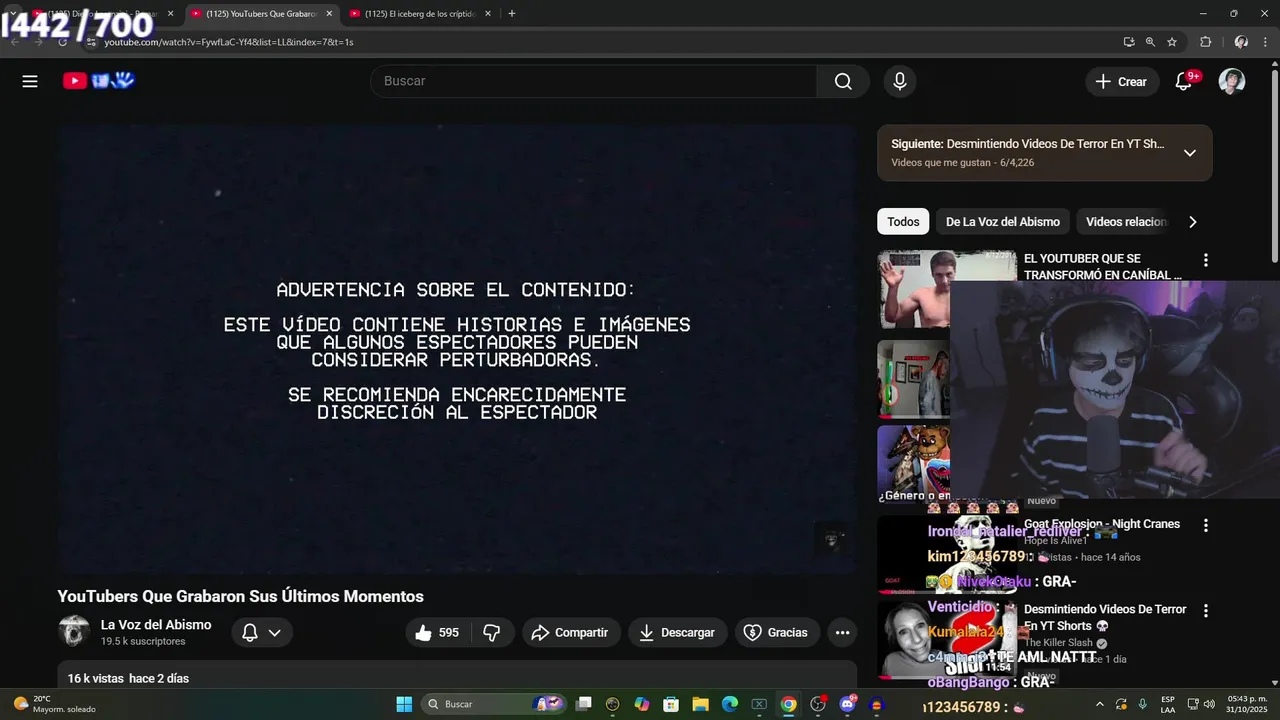Viewport: 1280px width, 720px height.
Task: Click the page scrollbar up arrow
Action: coord(1274,63)
